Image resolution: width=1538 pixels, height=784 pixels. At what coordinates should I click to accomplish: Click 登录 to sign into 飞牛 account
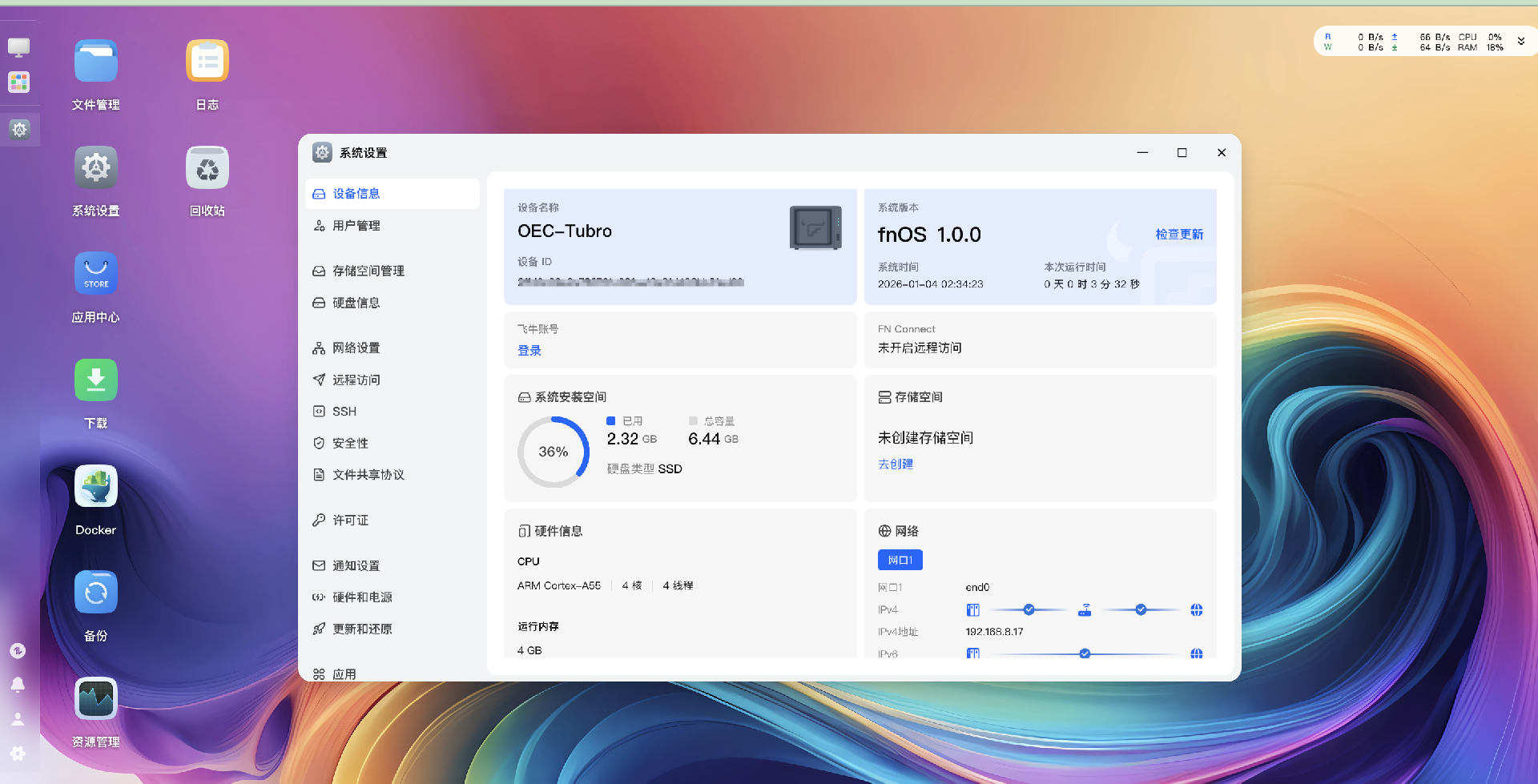point(529,351)
